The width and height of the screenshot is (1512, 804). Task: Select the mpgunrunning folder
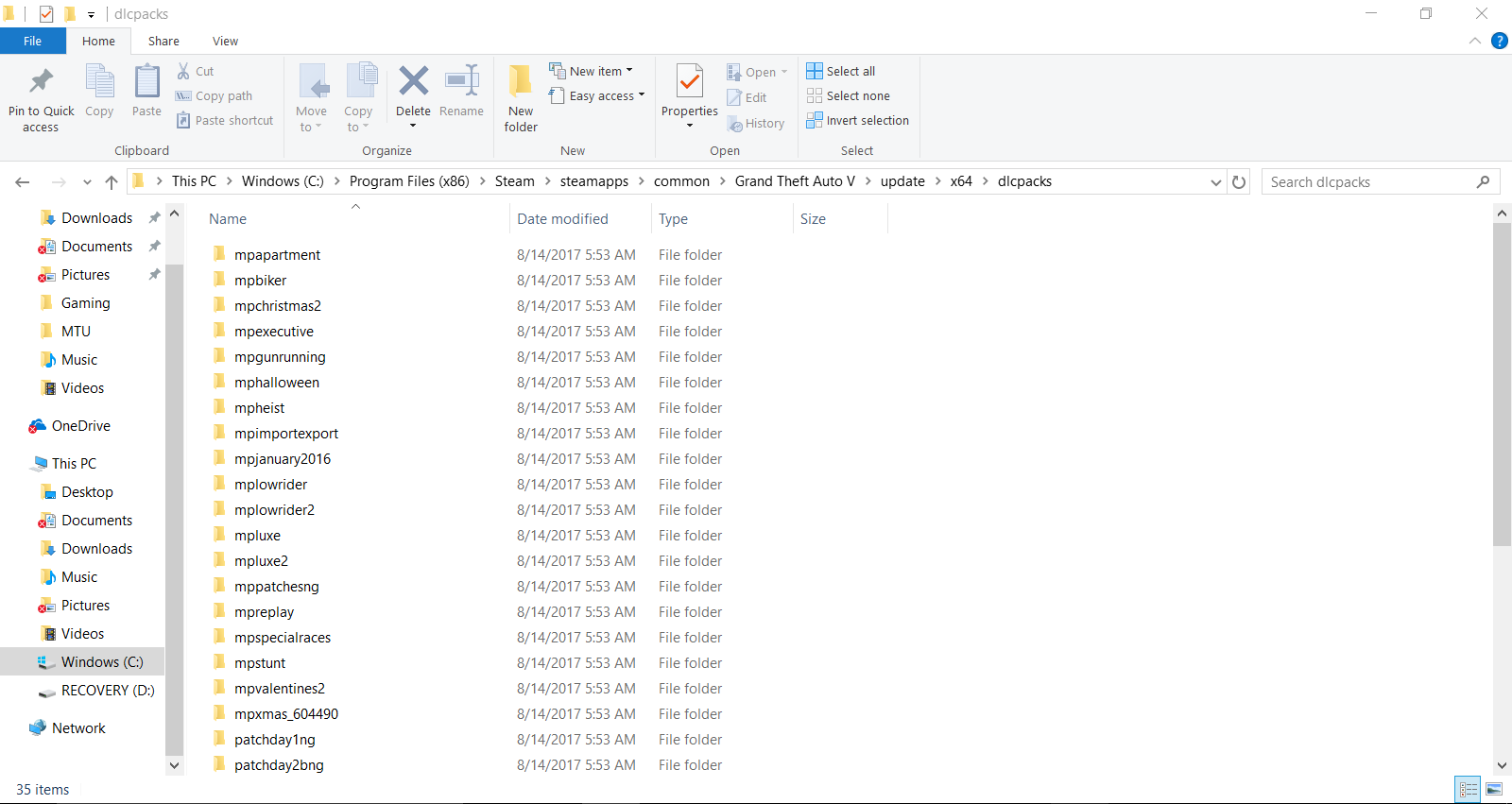coord(280,356)
